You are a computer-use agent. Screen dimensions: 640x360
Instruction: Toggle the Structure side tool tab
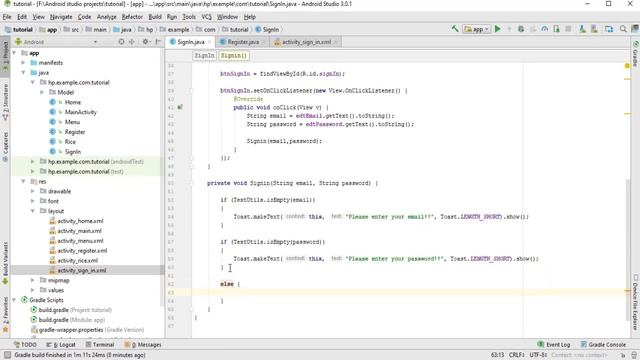tap(5, 101)
